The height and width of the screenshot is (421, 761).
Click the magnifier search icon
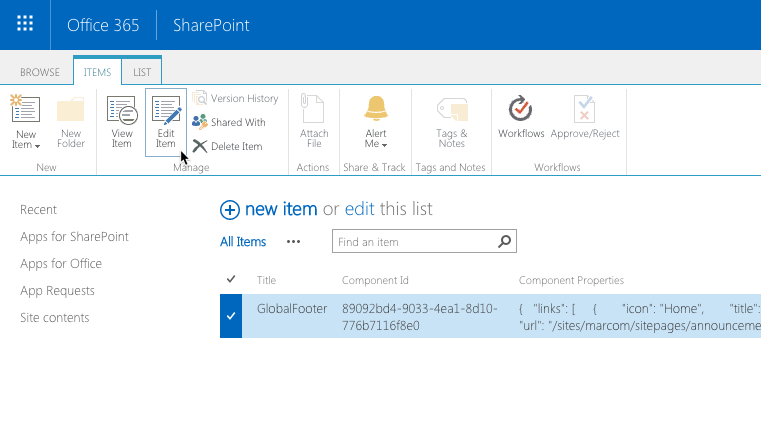(x=505, y=241)
